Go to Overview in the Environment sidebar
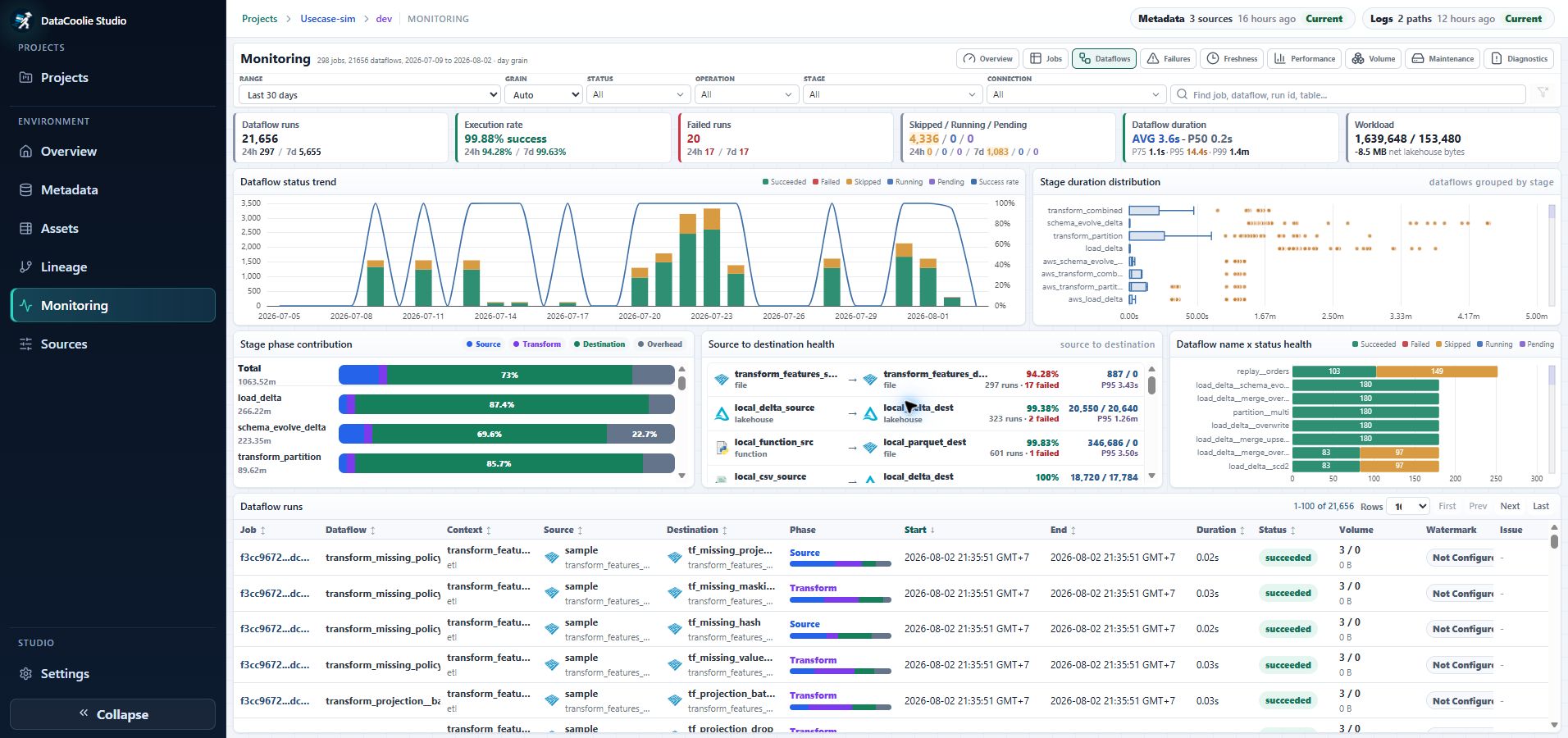Viewport: 1568px width, 738px height. click(x=112, y=152)
